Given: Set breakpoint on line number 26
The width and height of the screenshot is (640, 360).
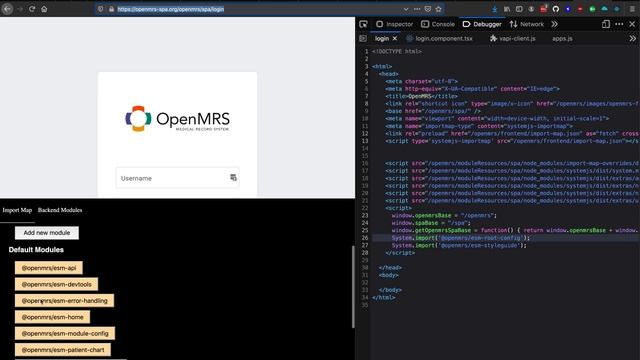Looking at the screenshot, I should [x=364, y=238].
